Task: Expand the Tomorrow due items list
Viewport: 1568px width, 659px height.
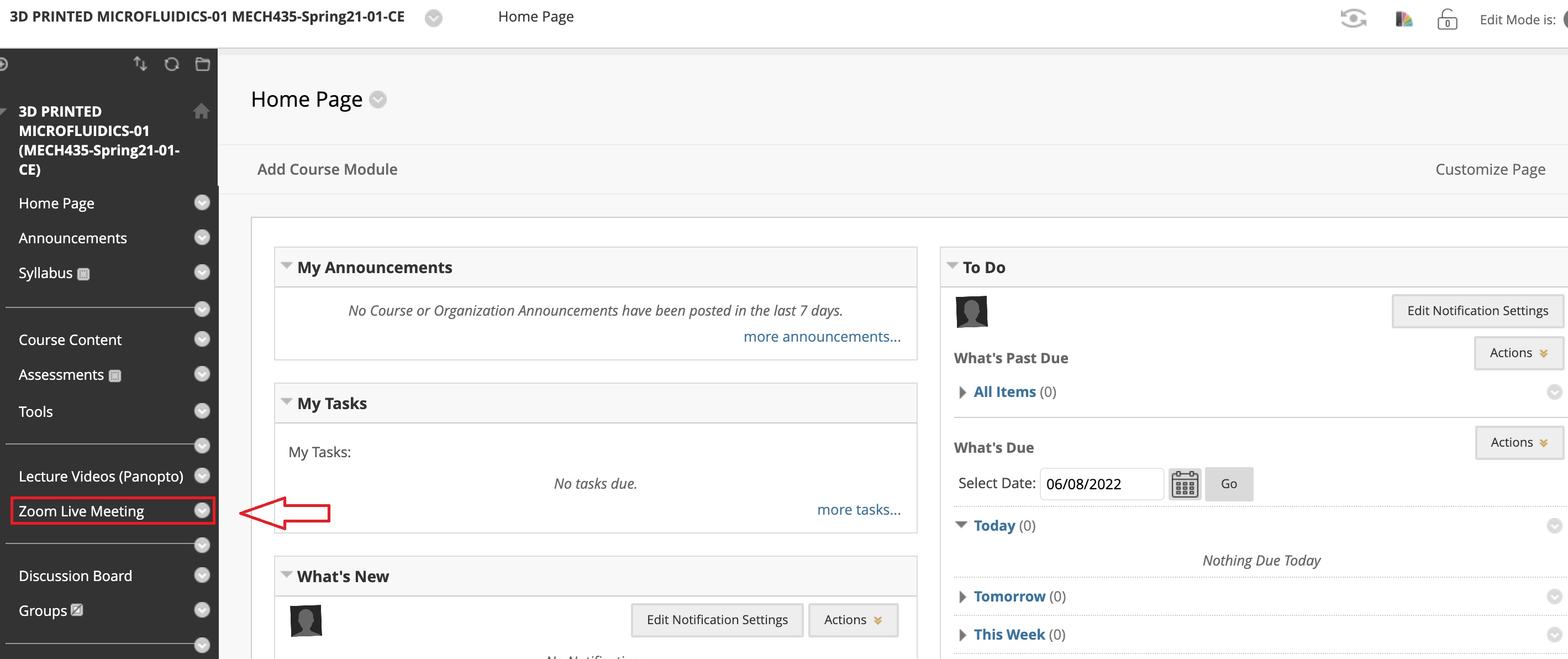Action: pos(962,597)
